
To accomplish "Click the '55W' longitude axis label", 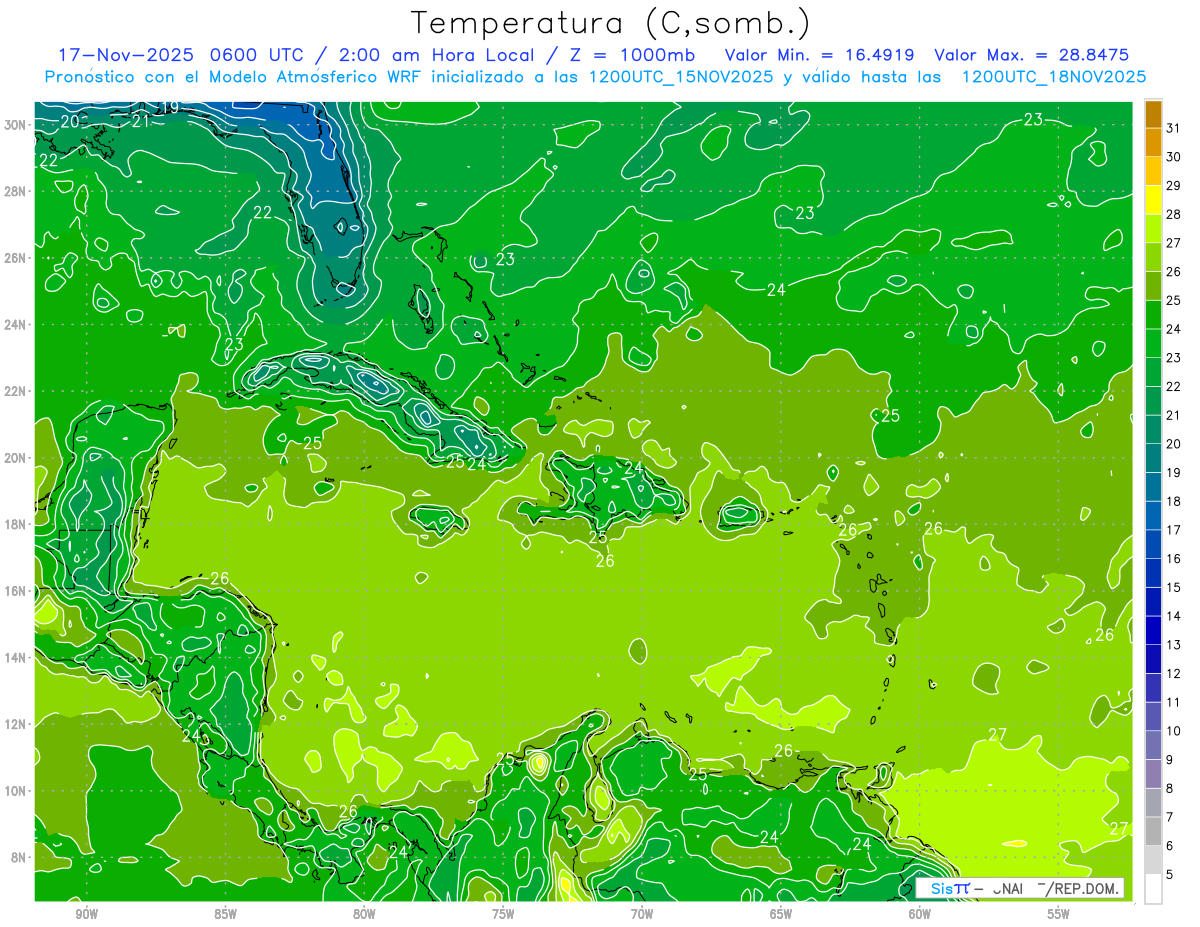I will [x=1059, y=914].
